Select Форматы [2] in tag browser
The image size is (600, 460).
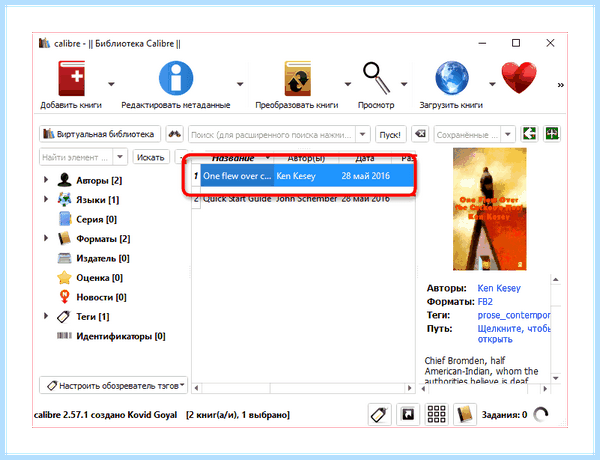[x=103, y=239]
